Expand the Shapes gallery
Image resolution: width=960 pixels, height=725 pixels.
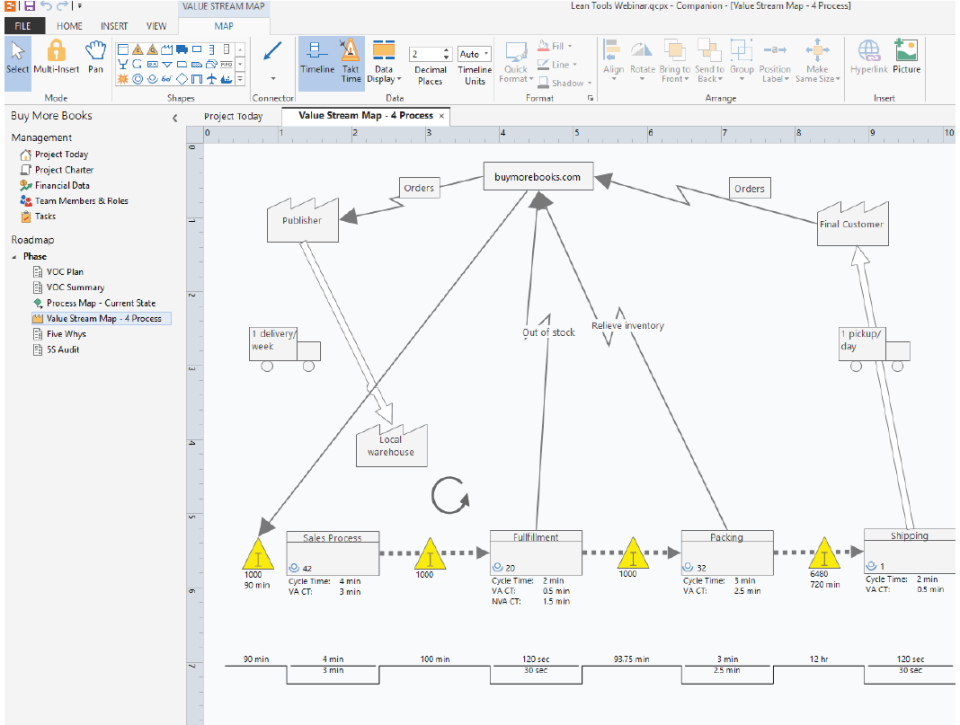point(239,79)
